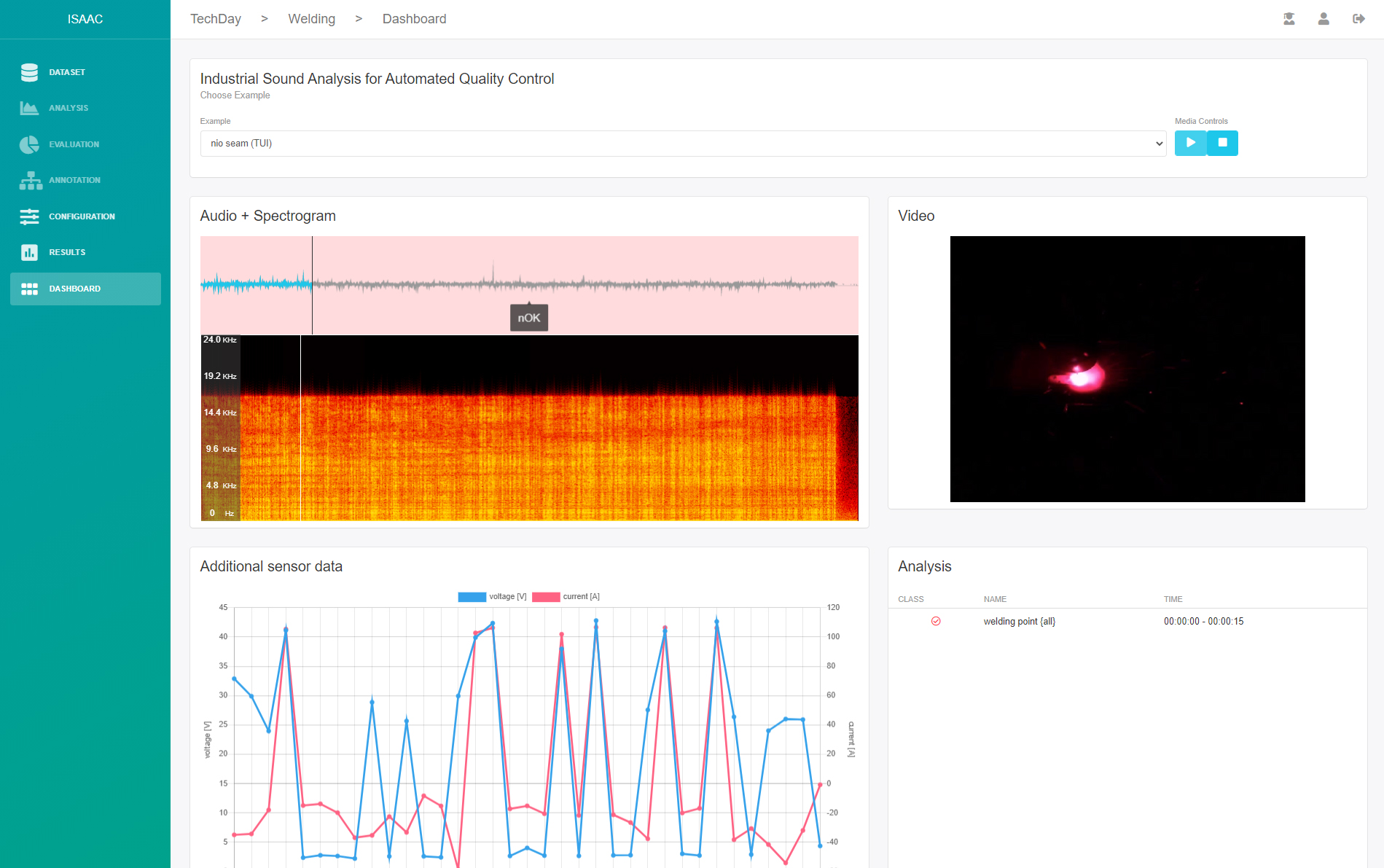Open the TechDay breadcrumb link

(x=215, y=18)
